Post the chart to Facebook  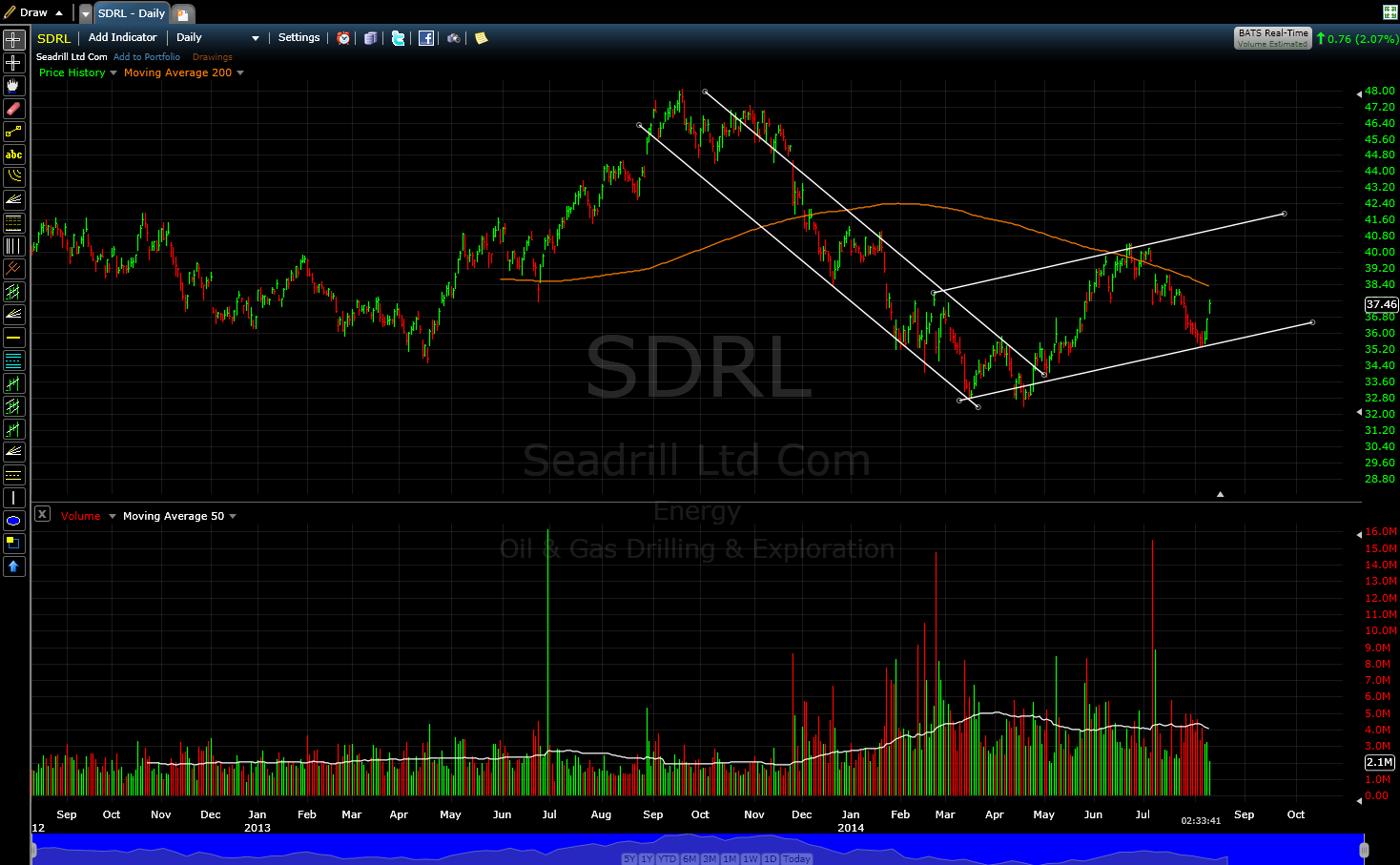click(426, 38)
